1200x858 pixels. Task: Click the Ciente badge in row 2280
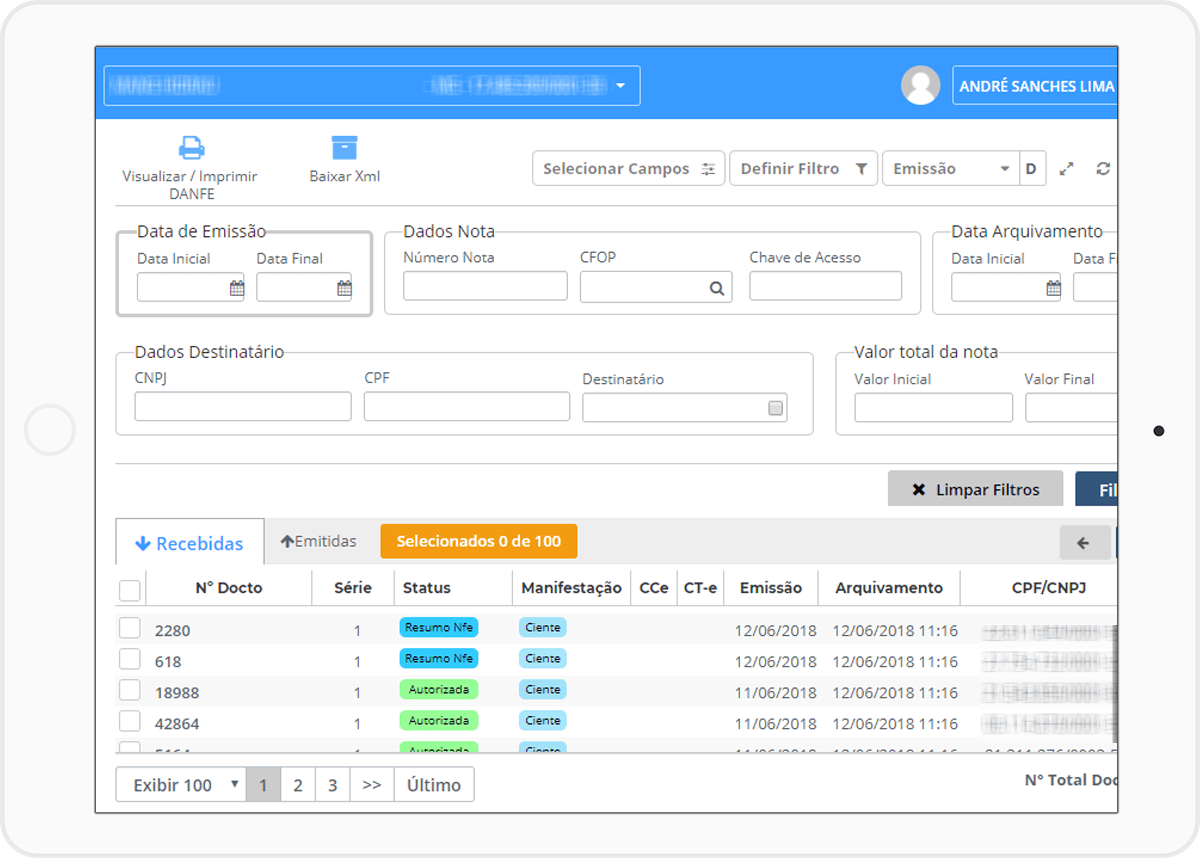543,627
